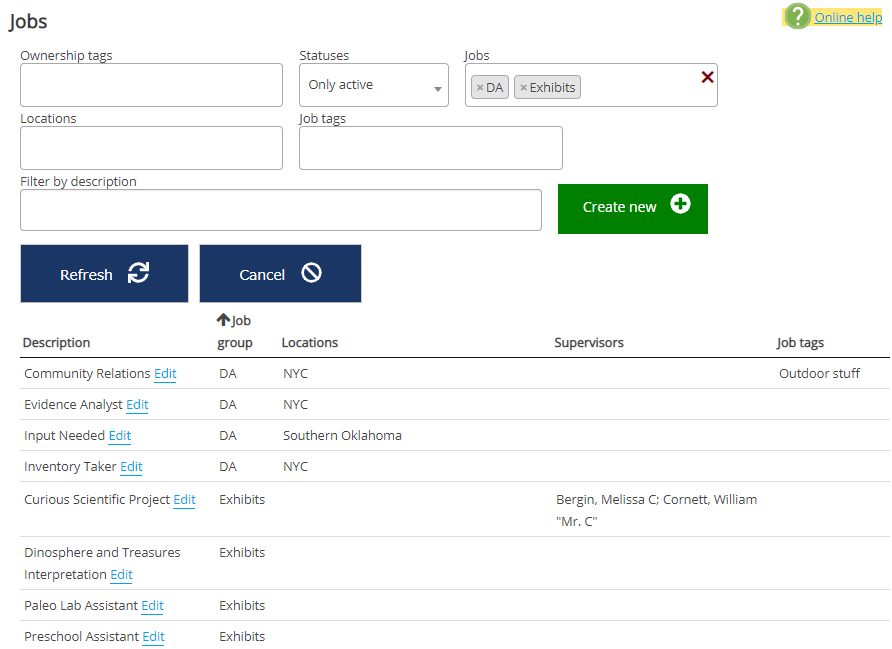Viewport: 892px width, 649px height.
Task: Click the green help question mark icon
Action: coord(797,16)
